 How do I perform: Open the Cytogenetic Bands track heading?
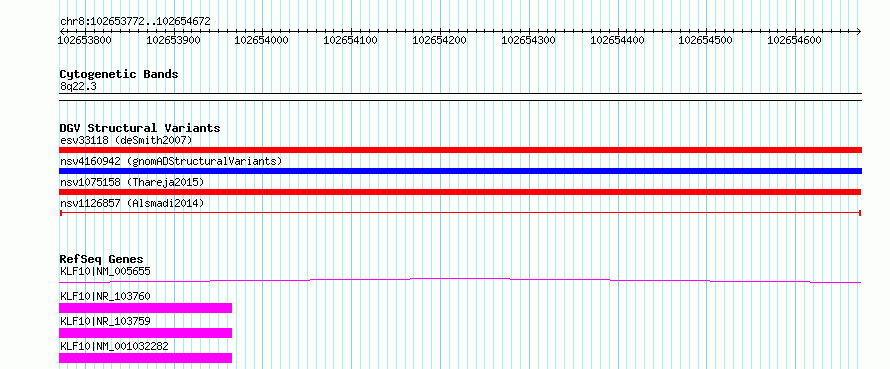pyautogui.click(x=119, y=74)
